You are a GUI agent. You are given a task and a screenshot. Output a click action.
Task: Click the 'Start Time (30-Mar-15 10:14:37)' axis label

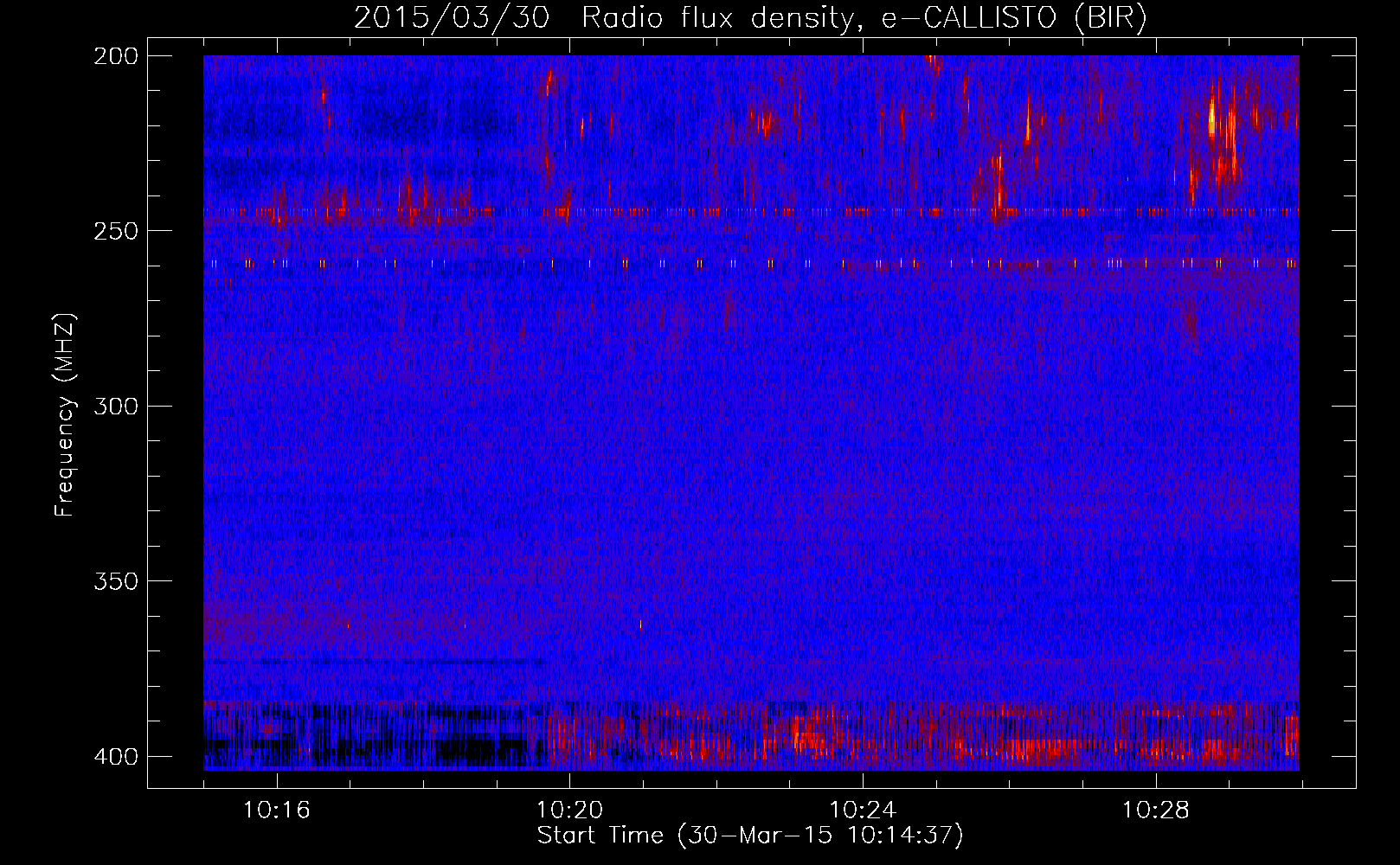750,836
